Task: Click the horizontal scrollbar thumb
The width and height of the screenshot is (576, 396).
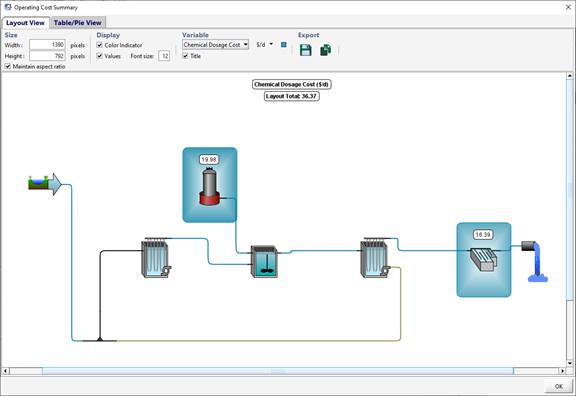Action: point(278,371)
